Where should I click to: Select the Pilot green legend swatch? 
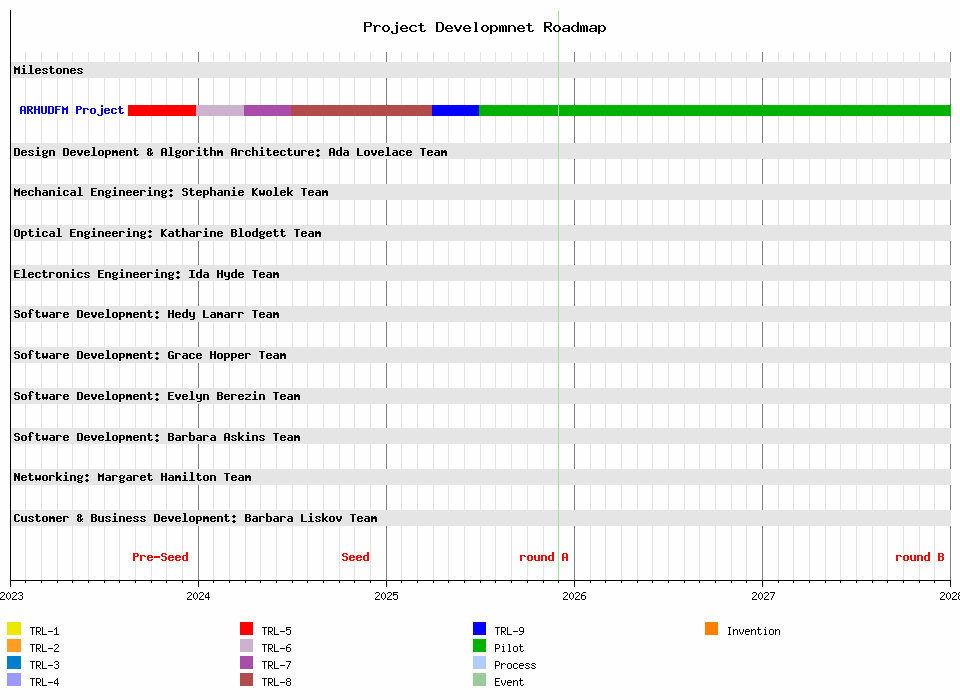(x=479, y=646)
